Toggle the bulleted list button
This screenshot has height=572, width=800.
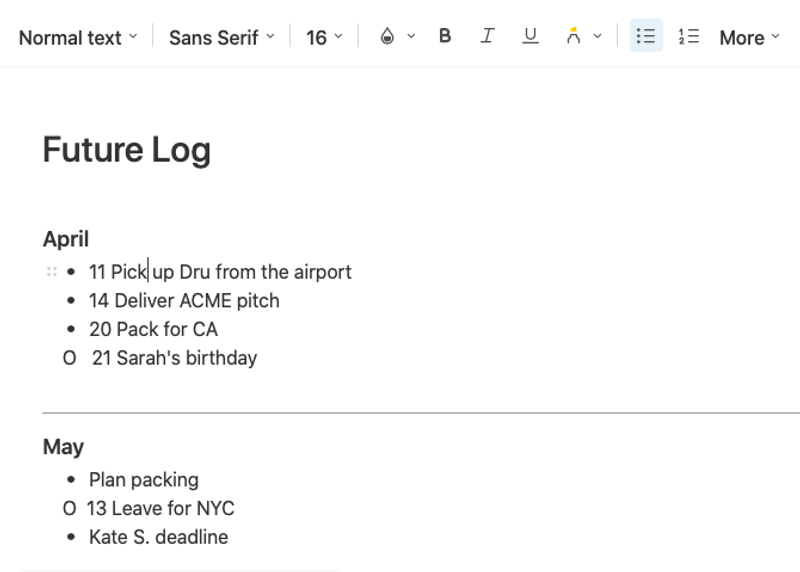click(x=646, y=37)
